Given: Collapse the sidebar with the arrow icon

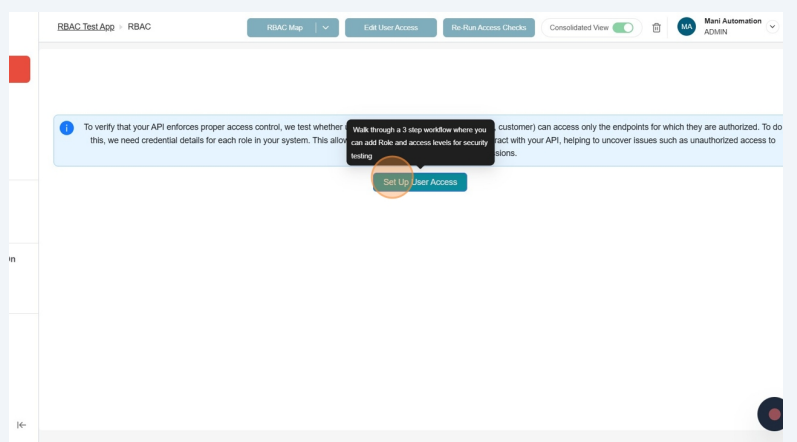Looking at the screenshot, I should (21, 425).
